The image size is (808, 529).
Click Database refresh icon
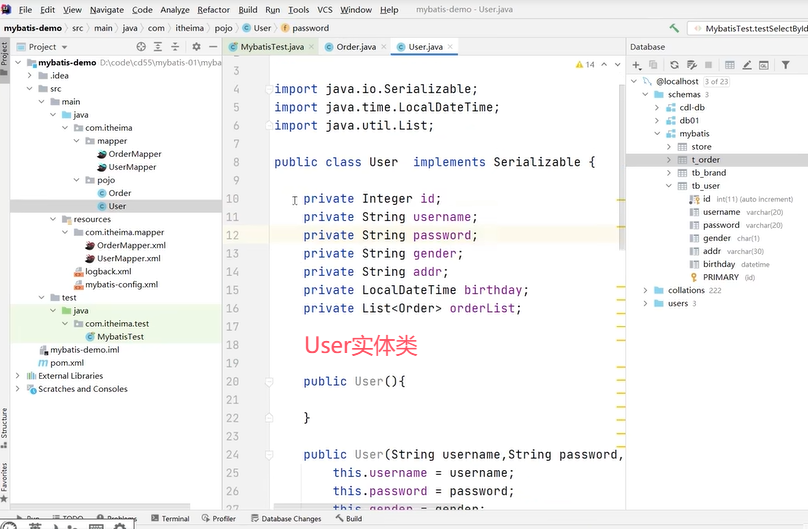point(674,65)
